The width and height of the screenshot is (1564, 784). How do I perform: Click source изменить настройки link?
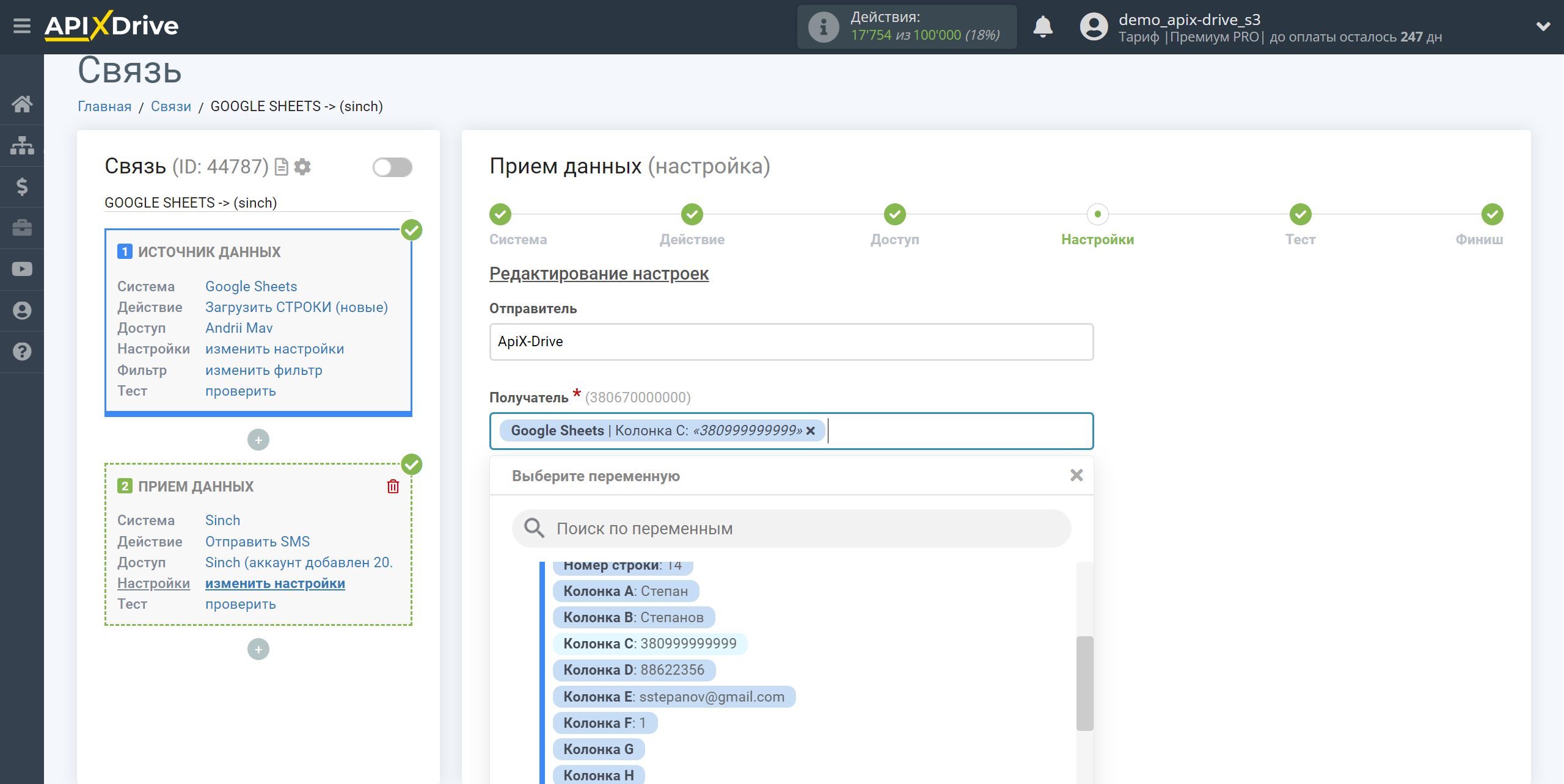[x=274, y=349]
